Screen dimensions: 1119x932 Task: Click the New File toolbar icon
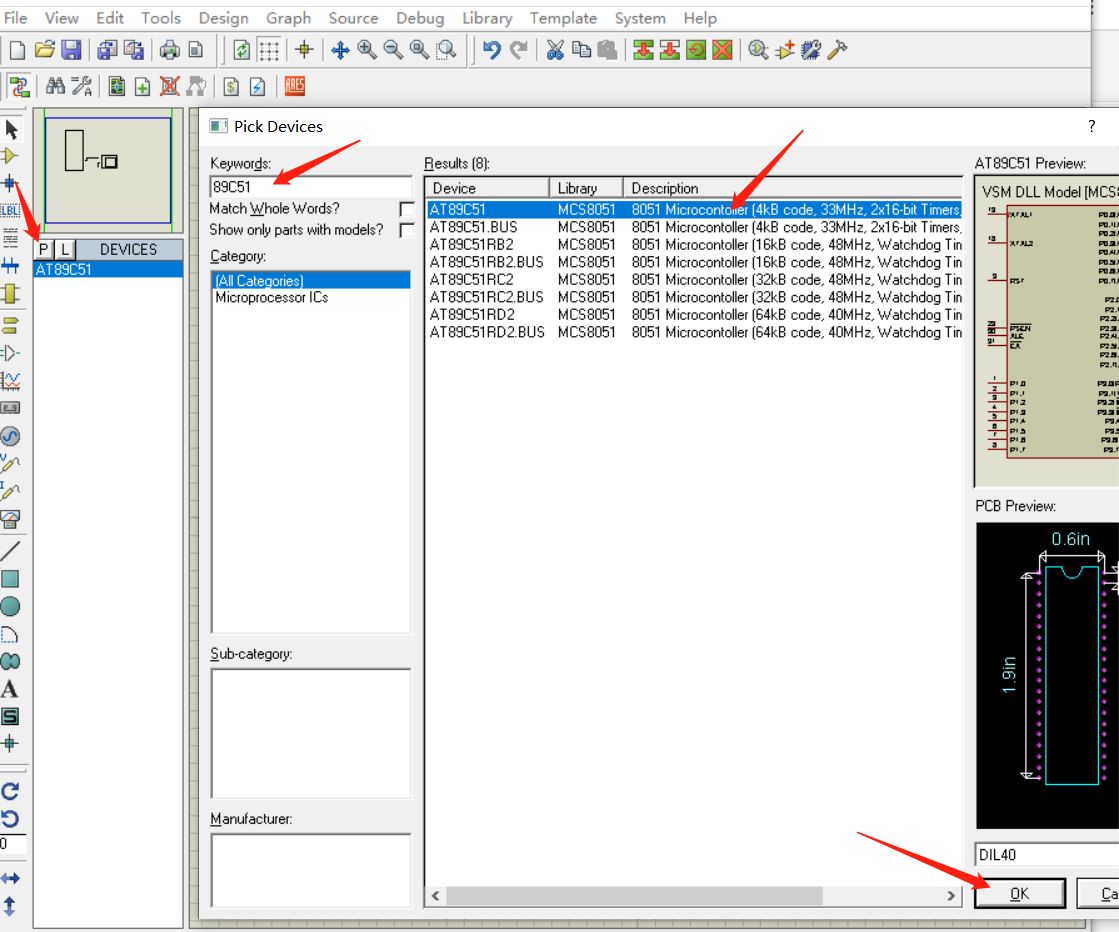coord(17,50)
